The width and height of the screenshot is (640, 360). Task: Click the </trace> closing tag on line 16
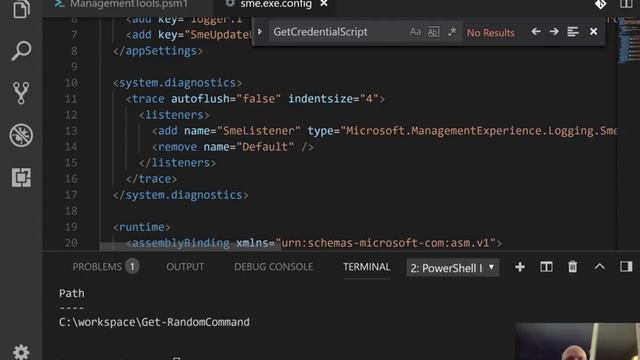click(x=151, y=179)
